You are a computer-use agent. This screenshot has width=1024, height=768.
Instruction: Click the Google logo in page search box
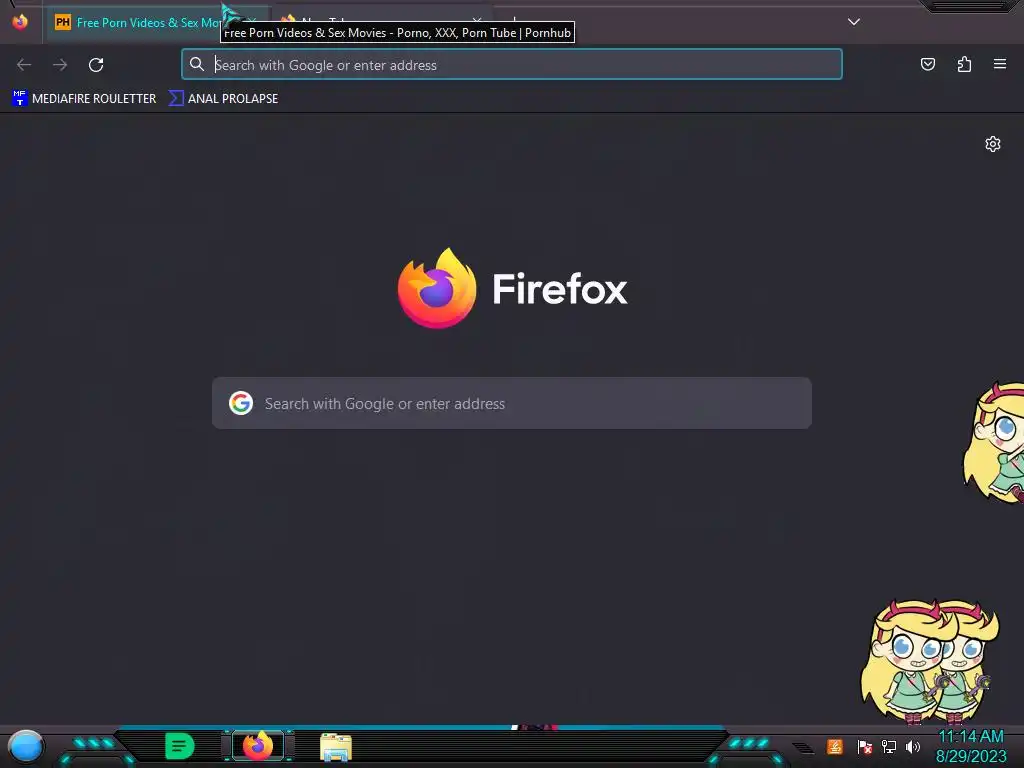241,403
